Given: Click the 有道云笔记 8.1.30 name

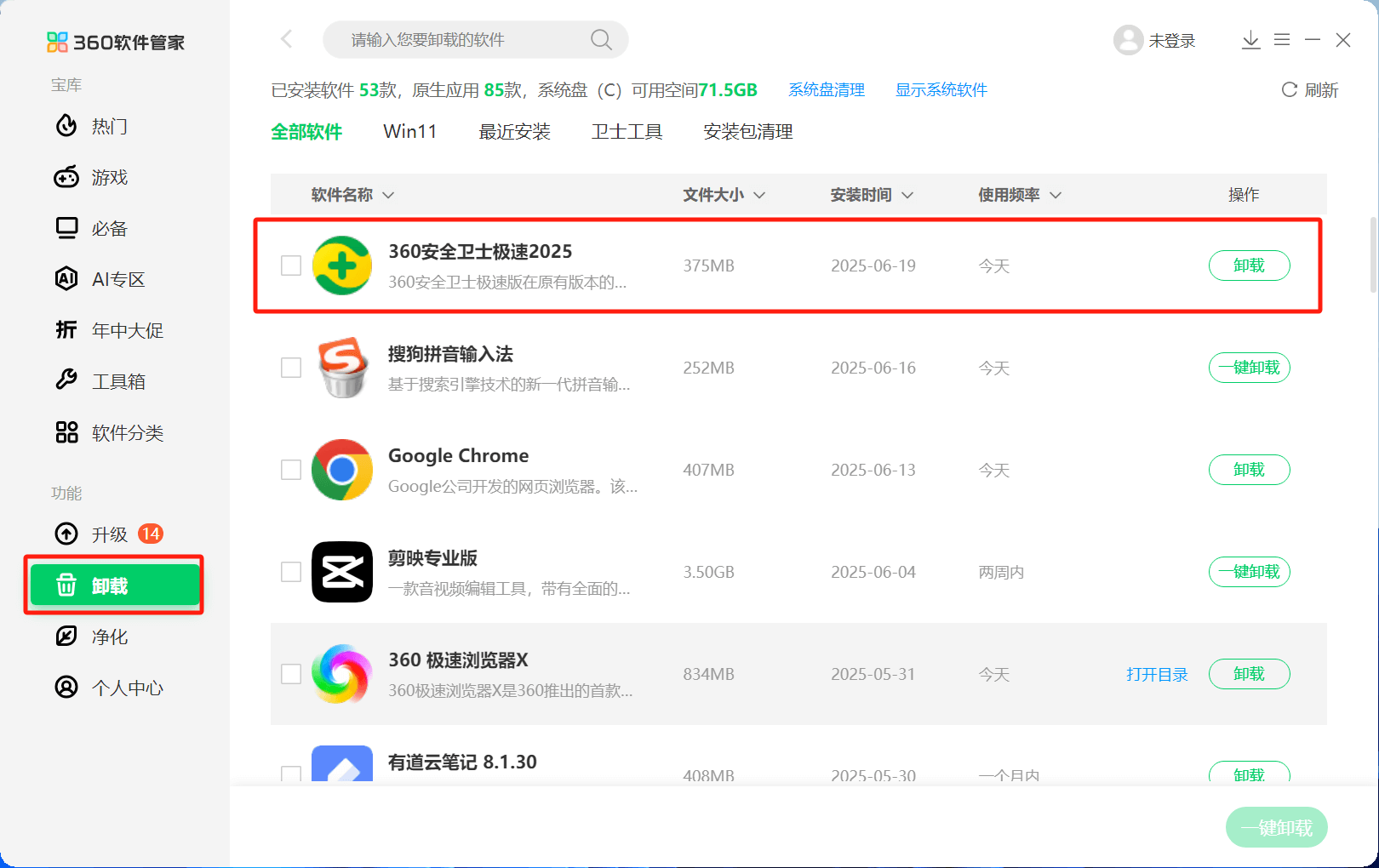Looking at the screenshot, I should click(x=462, y=762).
